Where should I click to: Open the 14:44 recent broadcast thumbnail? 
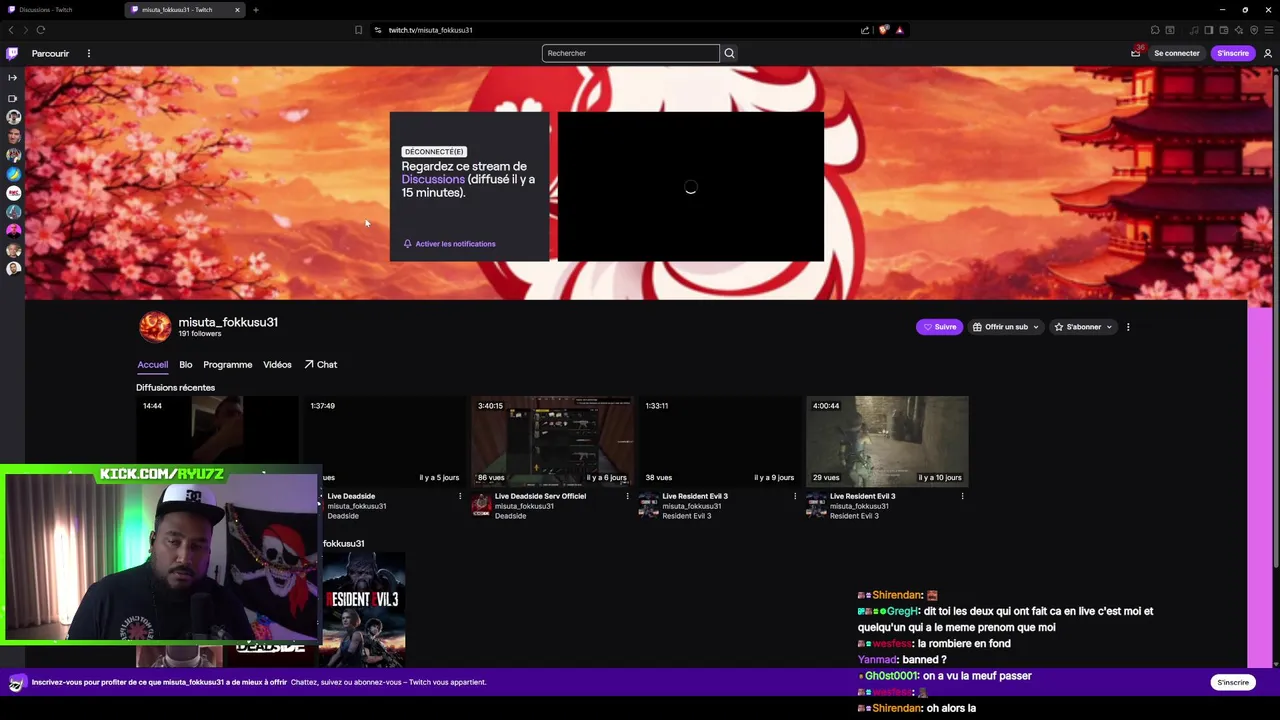(x=217, y=431)
